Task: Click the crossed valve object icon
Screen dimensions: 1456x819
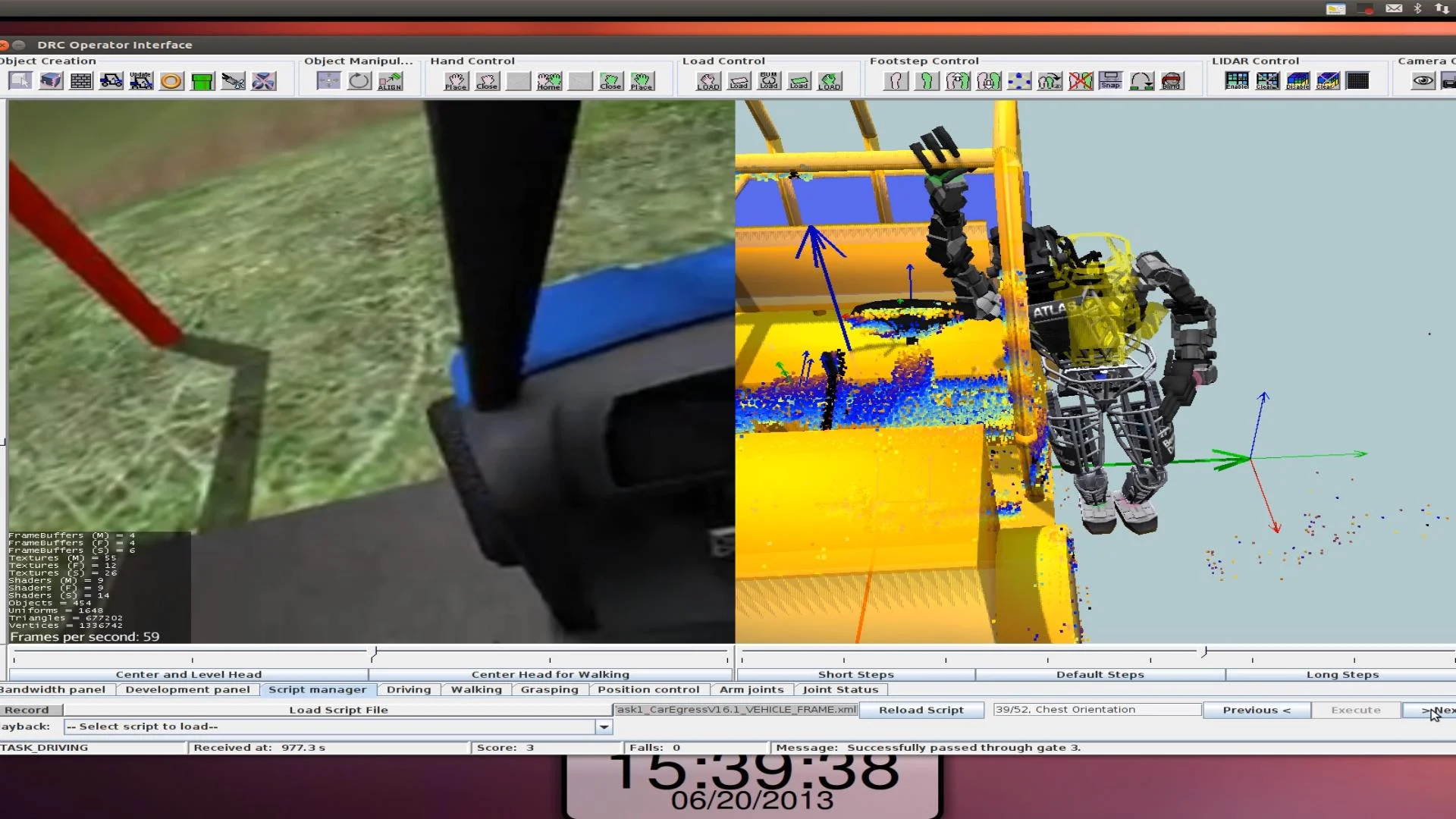Action: [263, 80]
